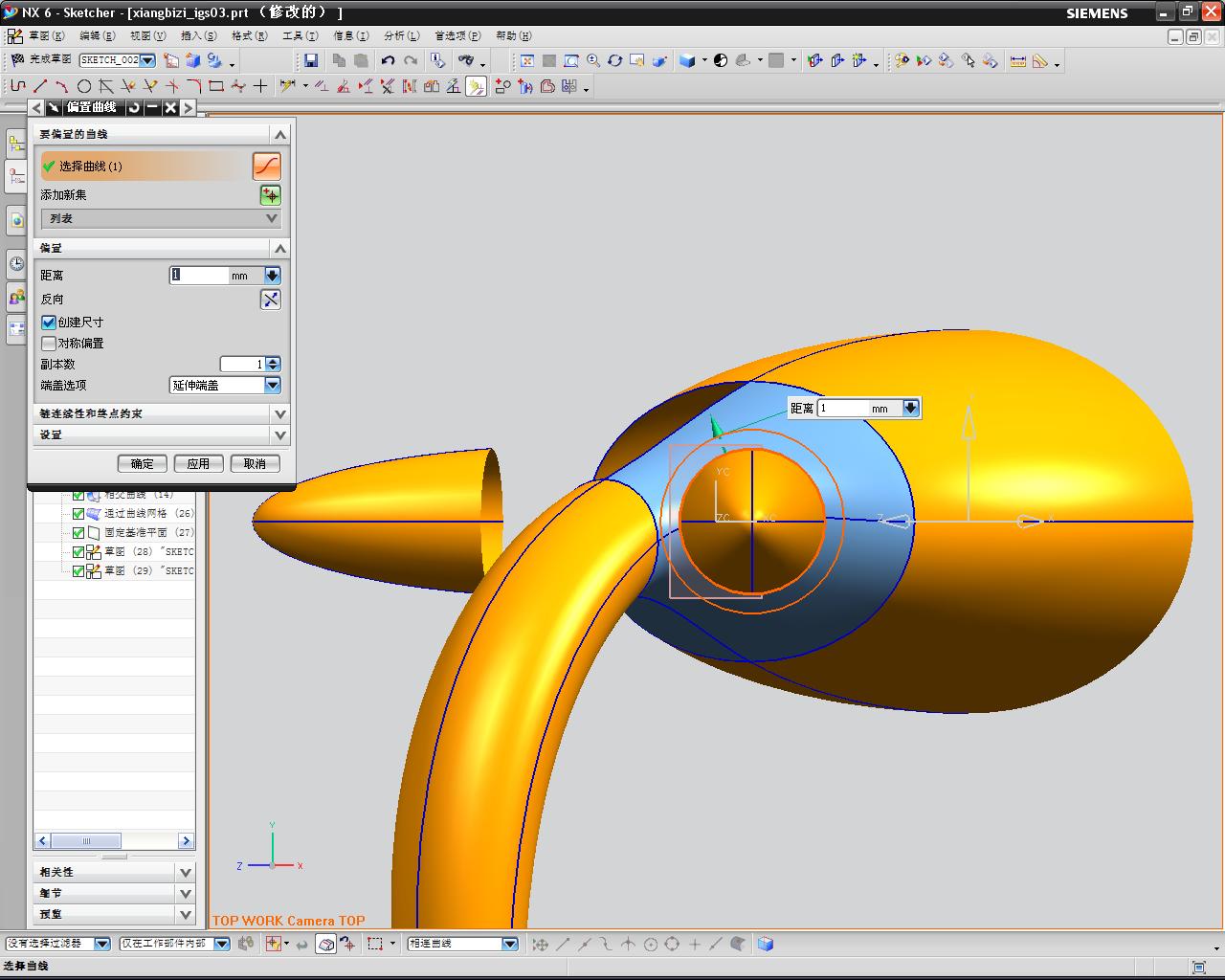Open the 插入 (Insert) menu
The width and height of the screenshot is (1225, 980).
pos(198,36)
